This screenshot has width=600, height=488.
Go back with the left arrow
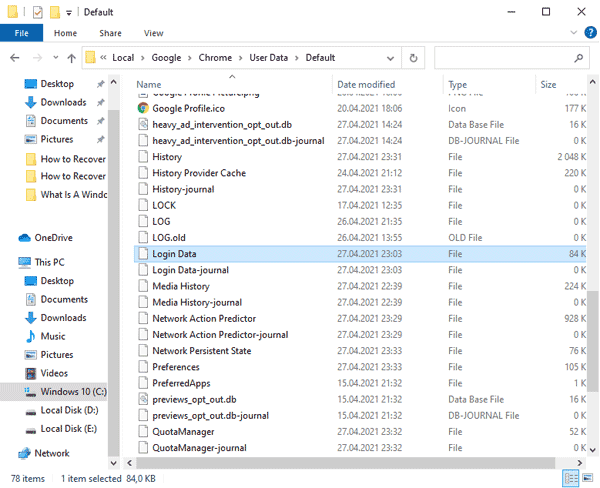pyautogui.click(x=15, y=58)
